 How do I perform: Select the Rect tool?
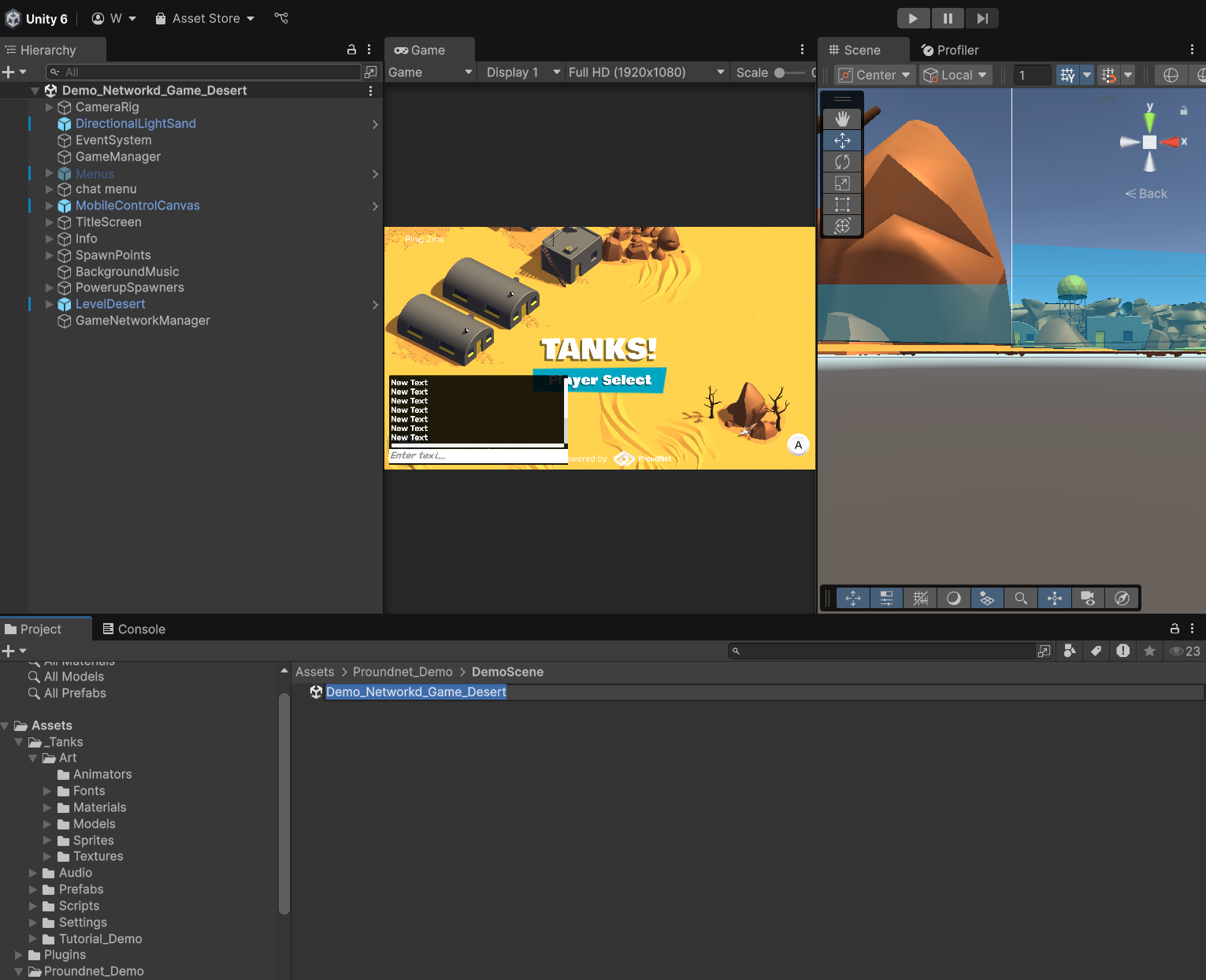pos(842,204)
